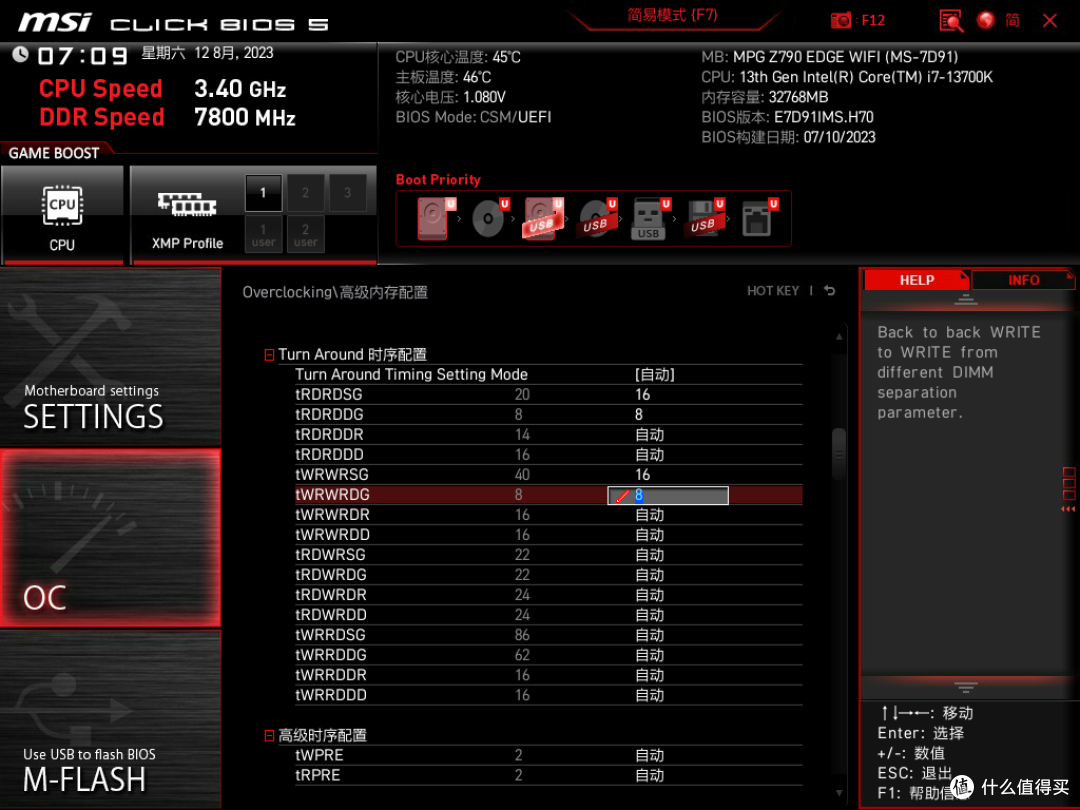Click the scroll up arrow of settings list
This screenshot has height=810, width=1080.
point(839,336)
